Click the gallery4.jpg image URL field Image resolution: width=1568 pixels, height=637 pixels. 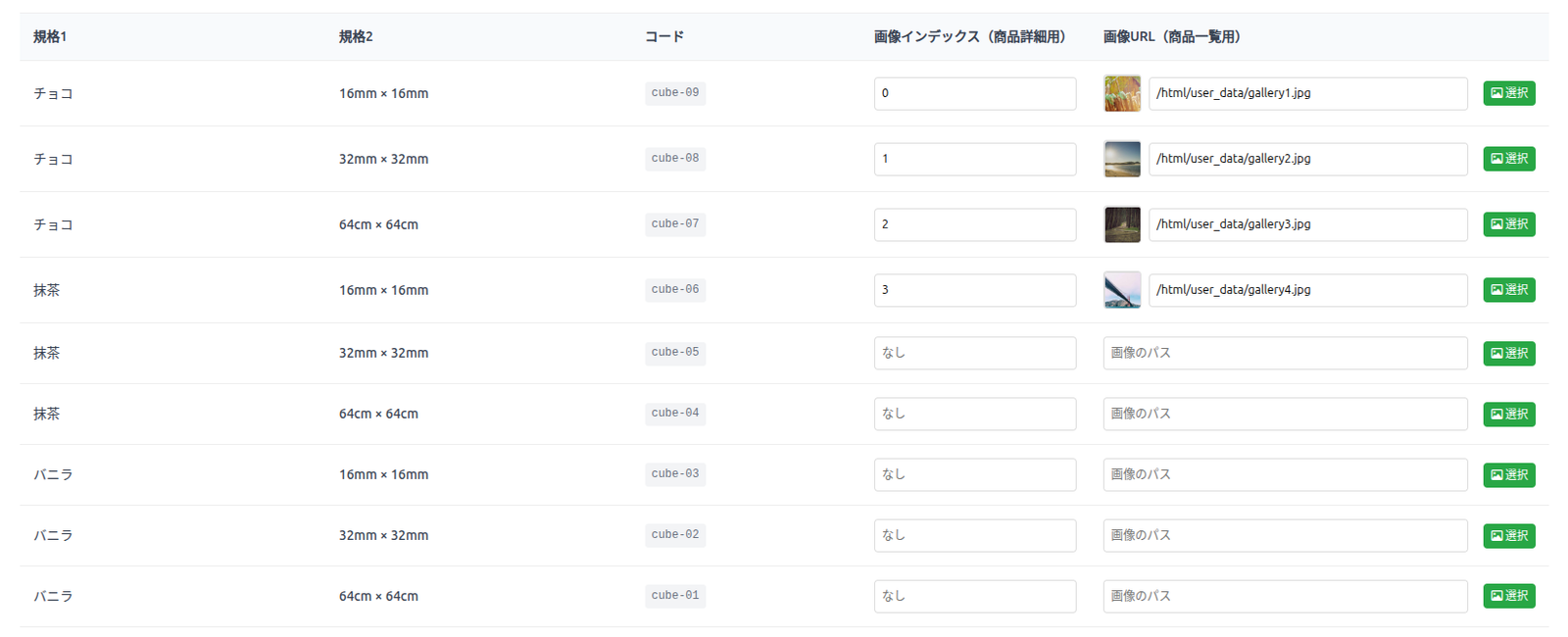click(1308, 290)
